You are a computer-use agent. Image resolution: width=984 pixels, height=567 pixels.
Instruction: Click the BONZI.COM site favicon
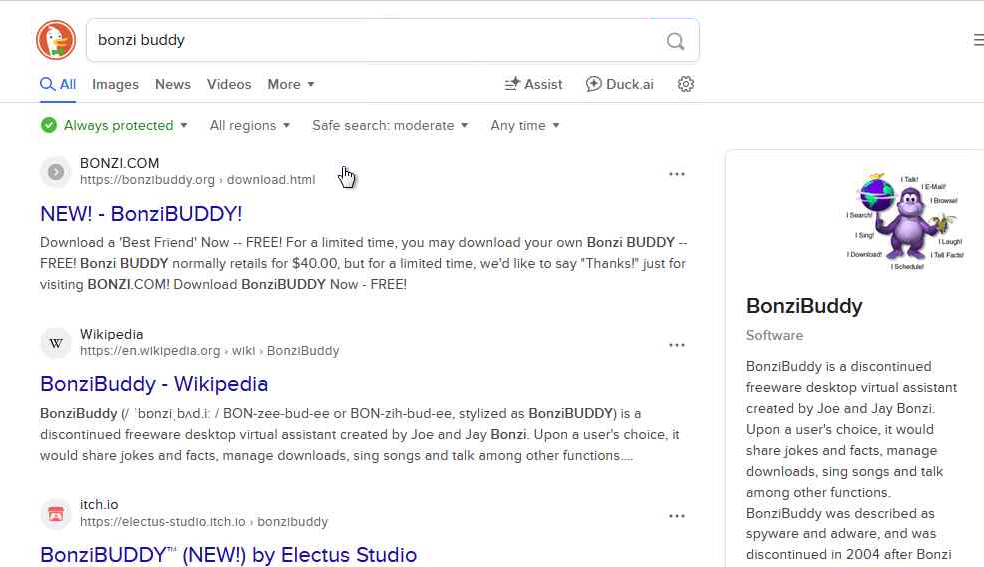point(56,172)
